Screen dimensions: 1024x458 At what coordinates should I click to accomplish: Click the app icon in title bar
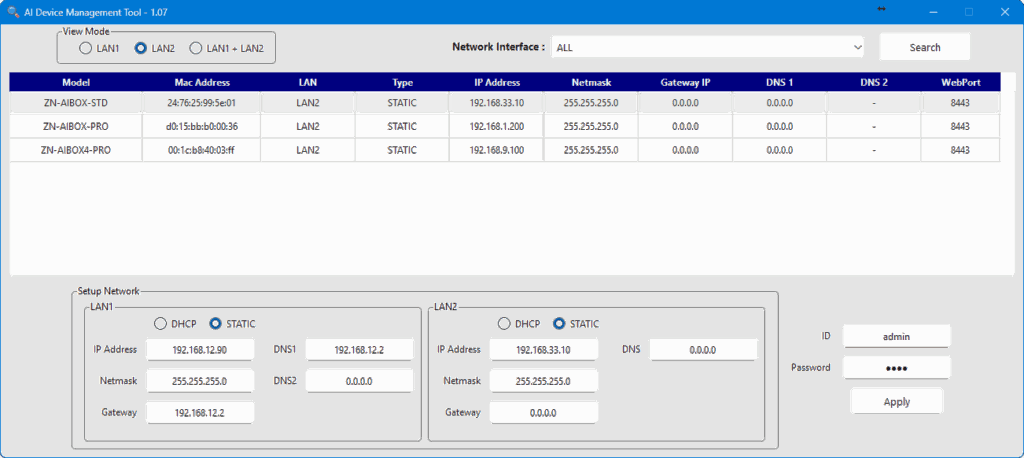[x=12, y=11]
